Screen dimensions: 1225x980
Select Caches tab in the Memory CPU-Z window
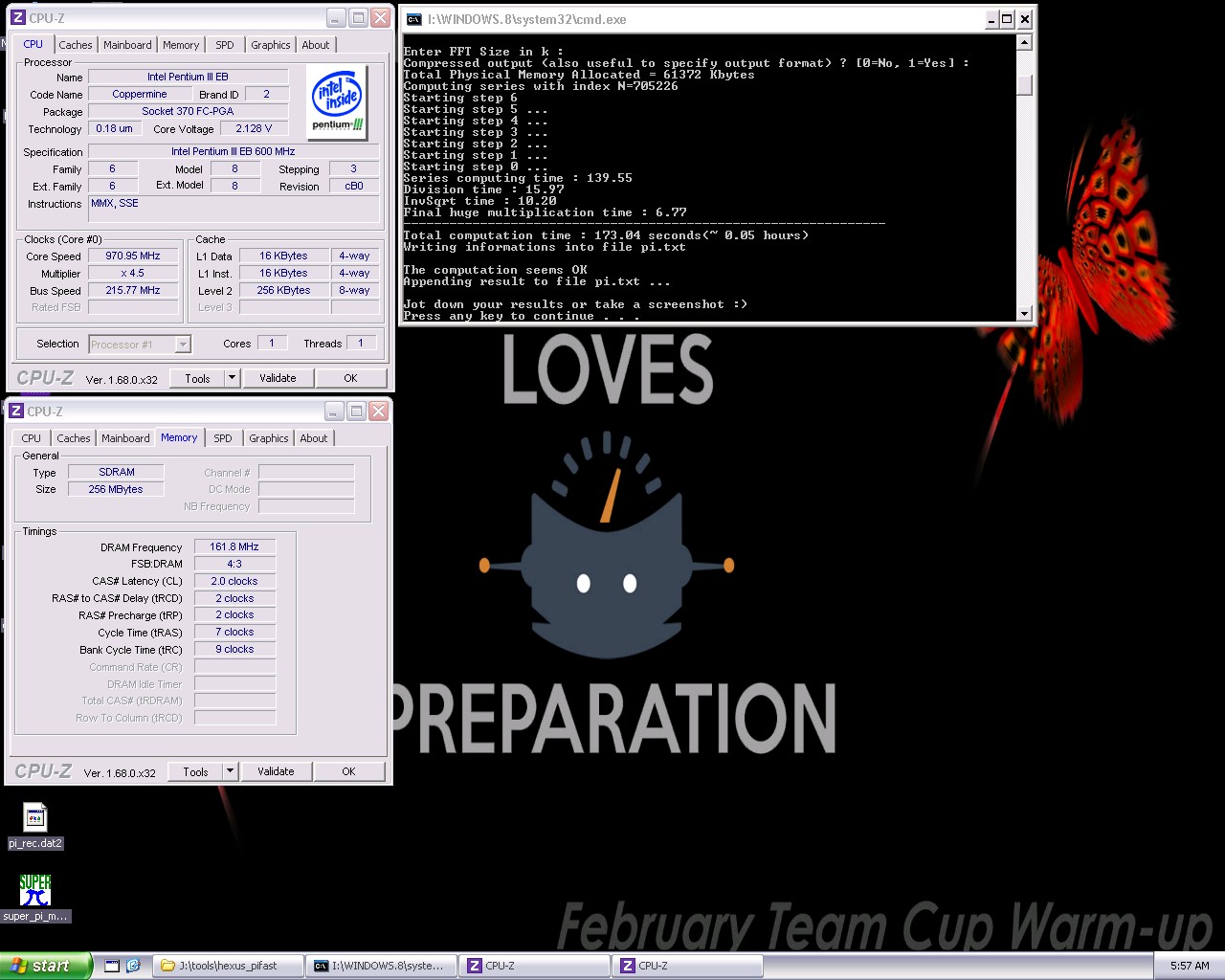(x=74, y=438)
